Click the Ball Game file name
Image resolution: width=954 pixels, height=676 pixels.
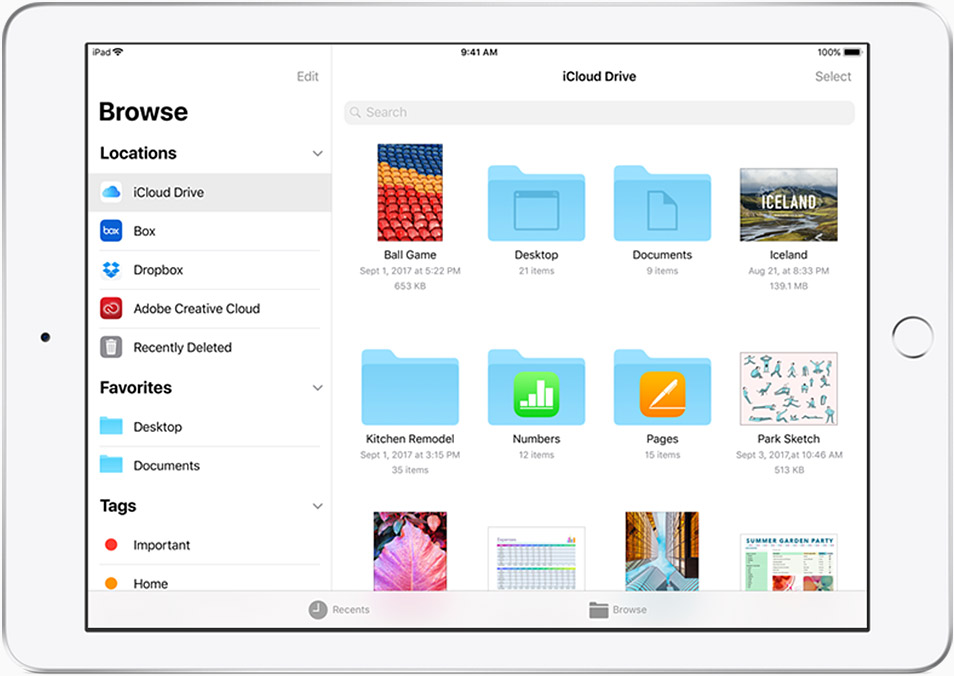[410, 255]
